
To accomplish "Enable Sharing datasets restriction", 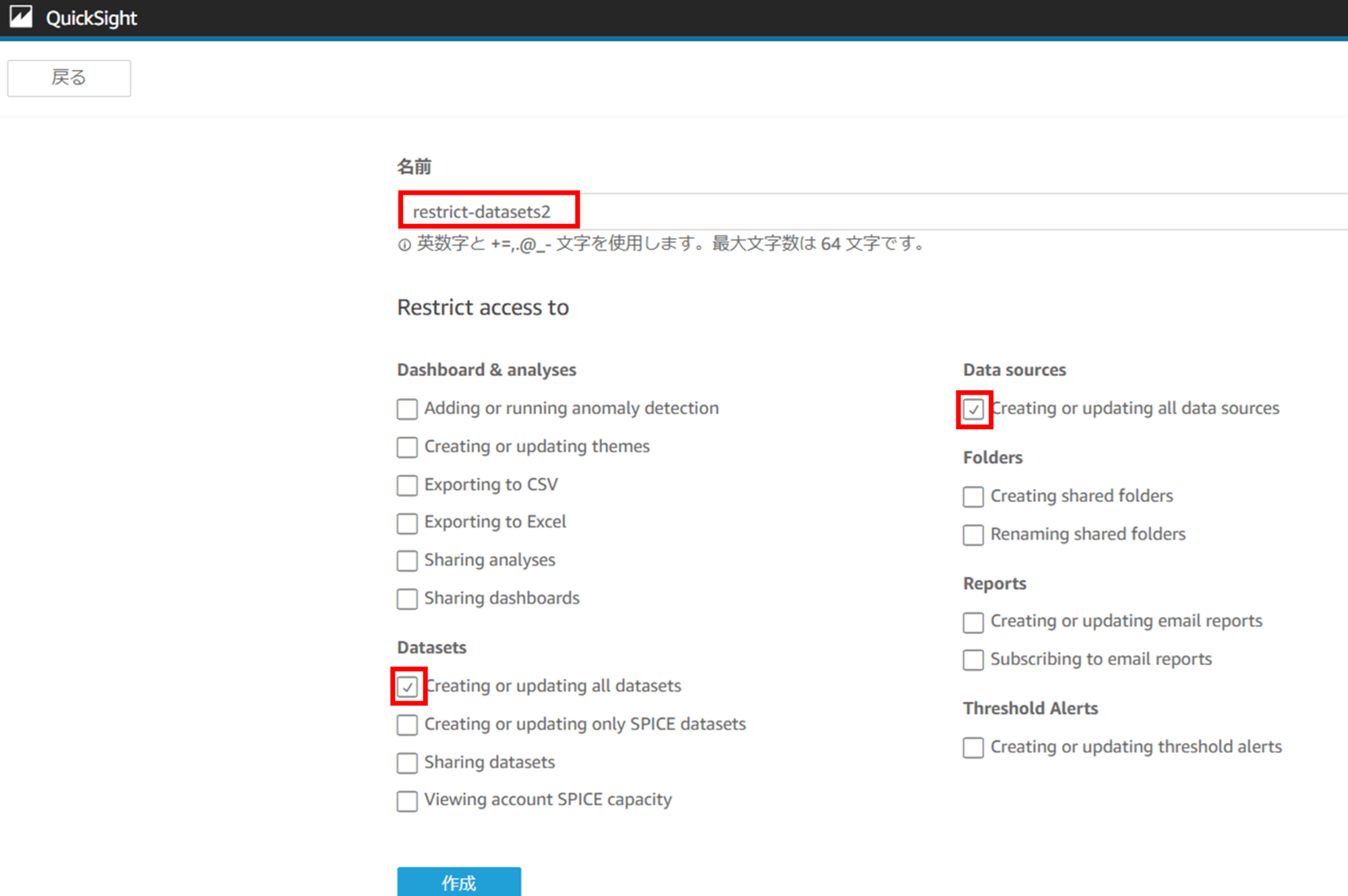I will click(x=407, y=763).
